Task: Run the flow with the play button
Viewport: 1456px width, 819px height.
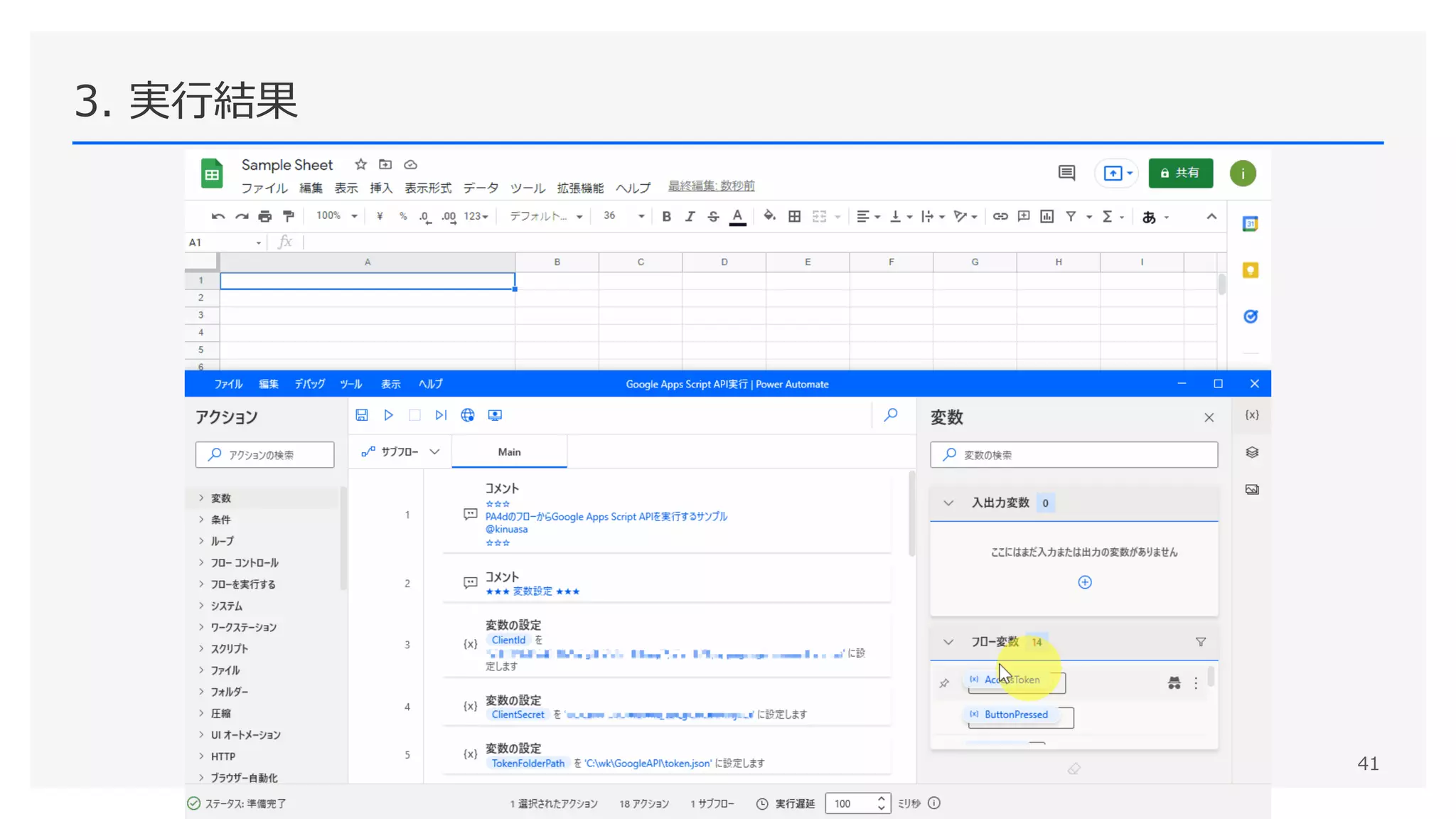Action: [388, 415]
